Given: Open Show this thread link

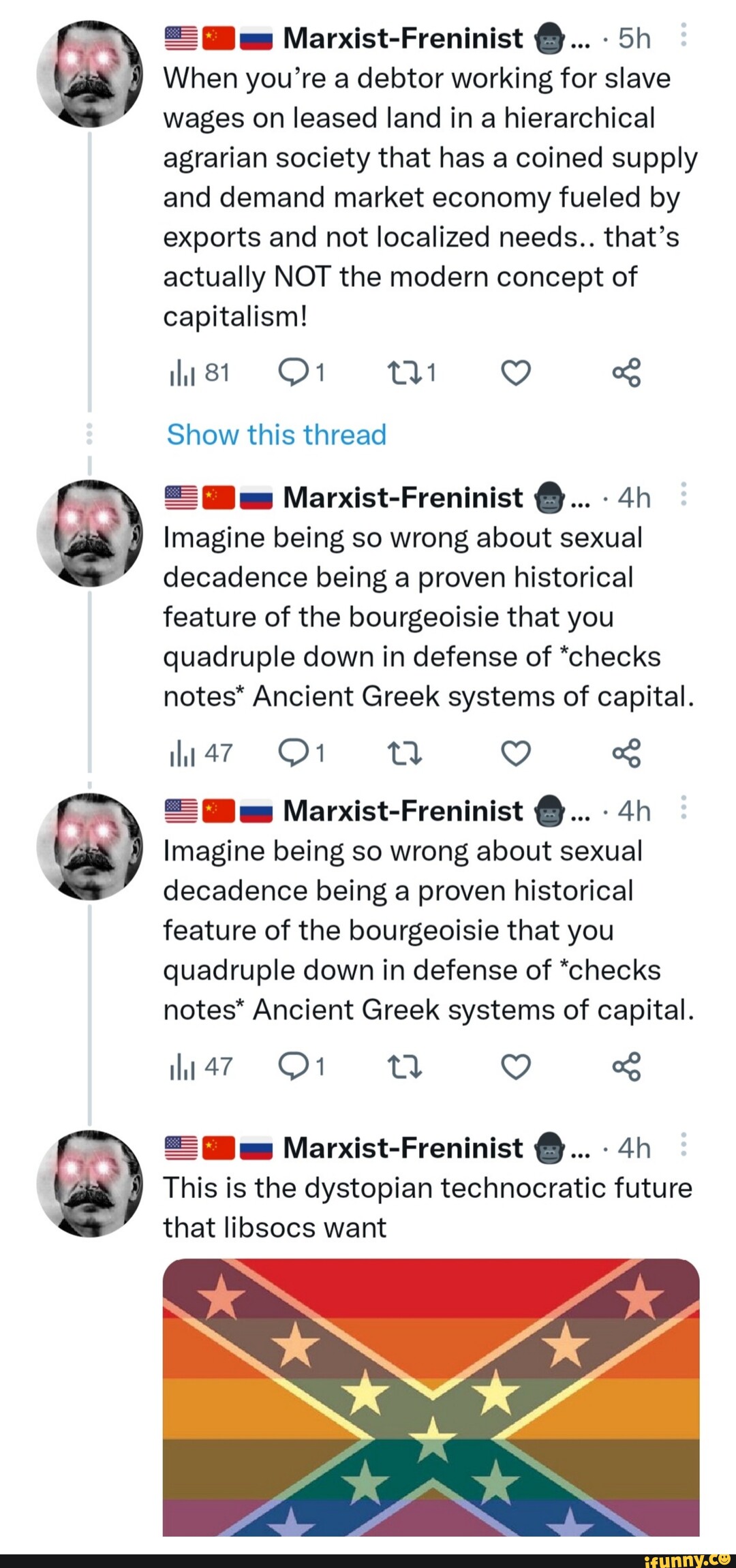Looking at the screenshot, I should (276, 434).
